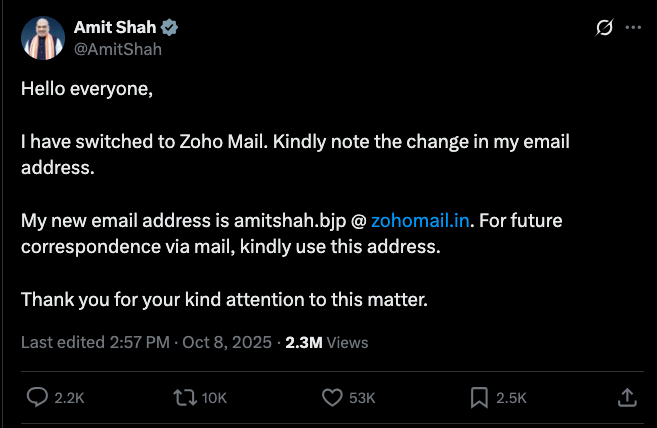Click the 2.5K bookmarks count
The width and height of the screenshot is (657, 428).
coord(511,398)
